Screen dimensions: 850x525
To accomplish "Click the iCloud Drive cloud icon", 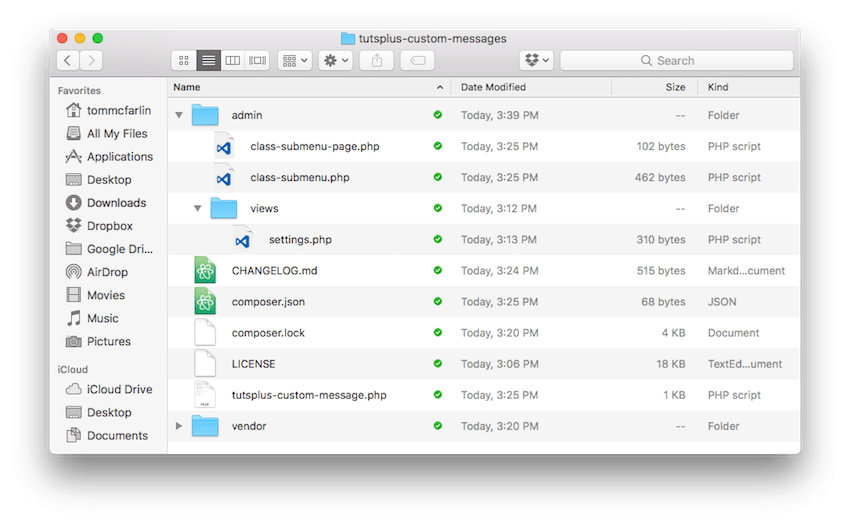I will coord(73,389).
